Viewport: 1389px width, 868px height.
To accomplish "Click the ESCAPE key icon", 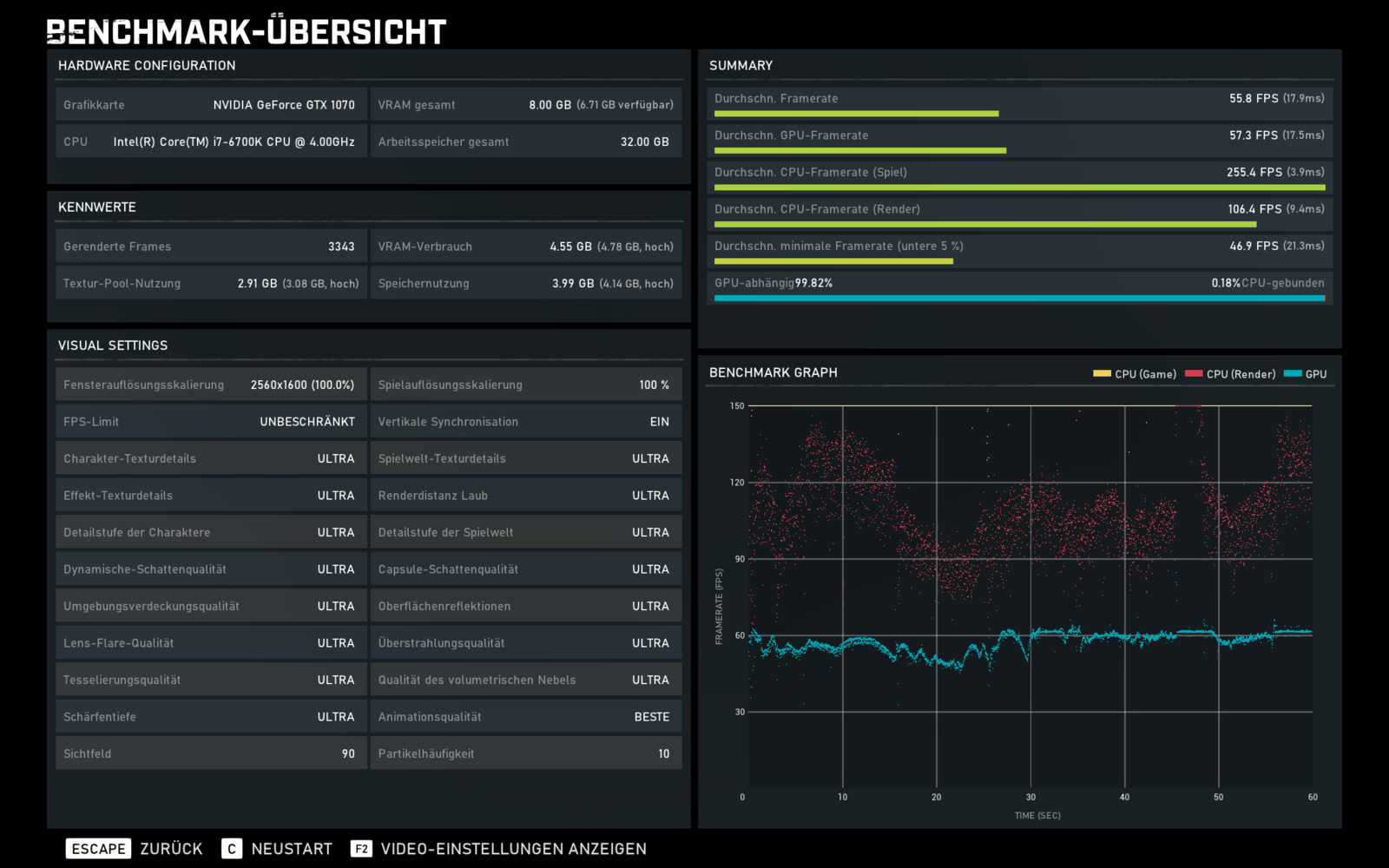I will (x=98, y=849).
